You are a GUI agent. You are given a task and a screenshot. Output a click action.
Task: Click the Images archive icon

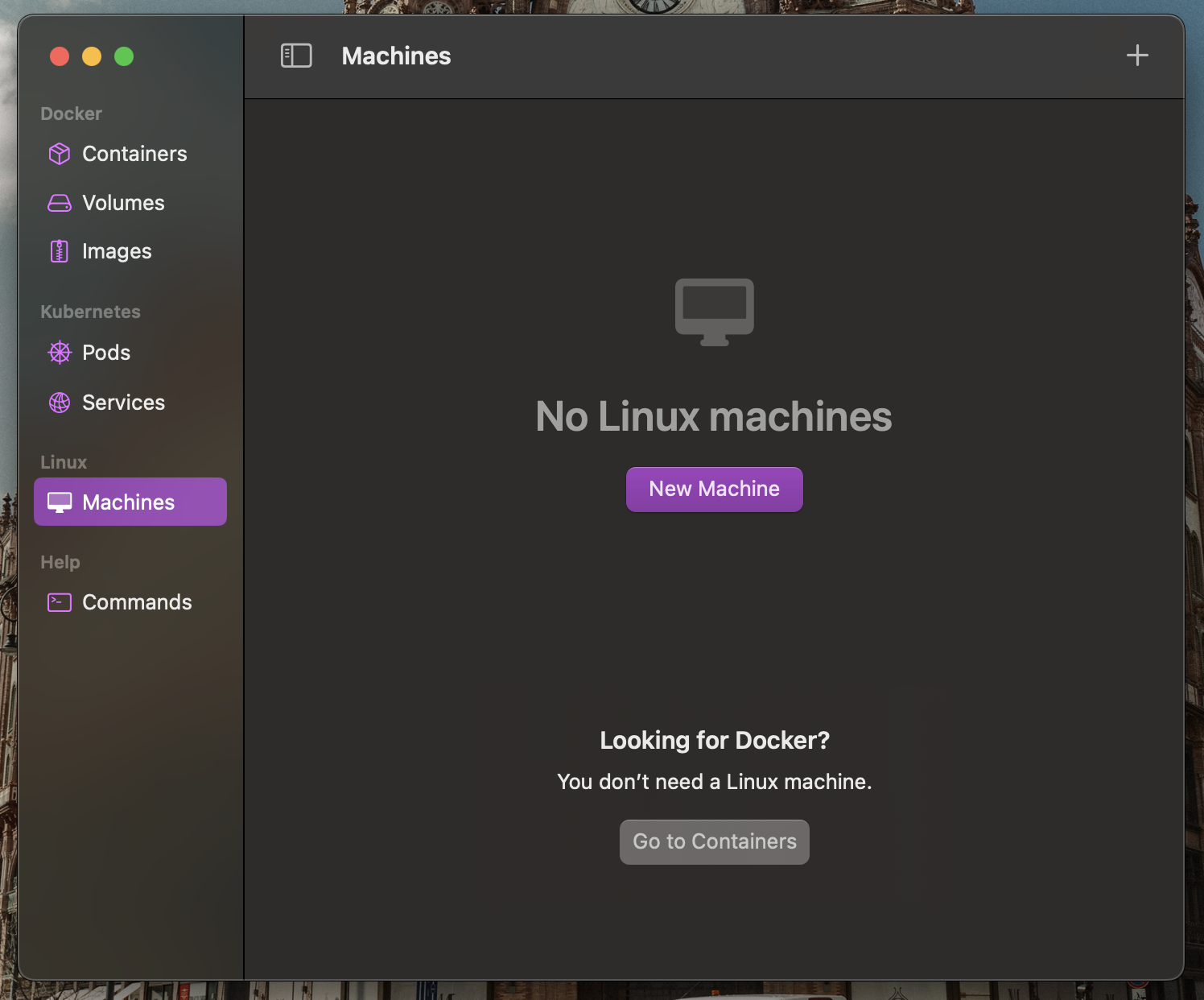tap(59, 251)
